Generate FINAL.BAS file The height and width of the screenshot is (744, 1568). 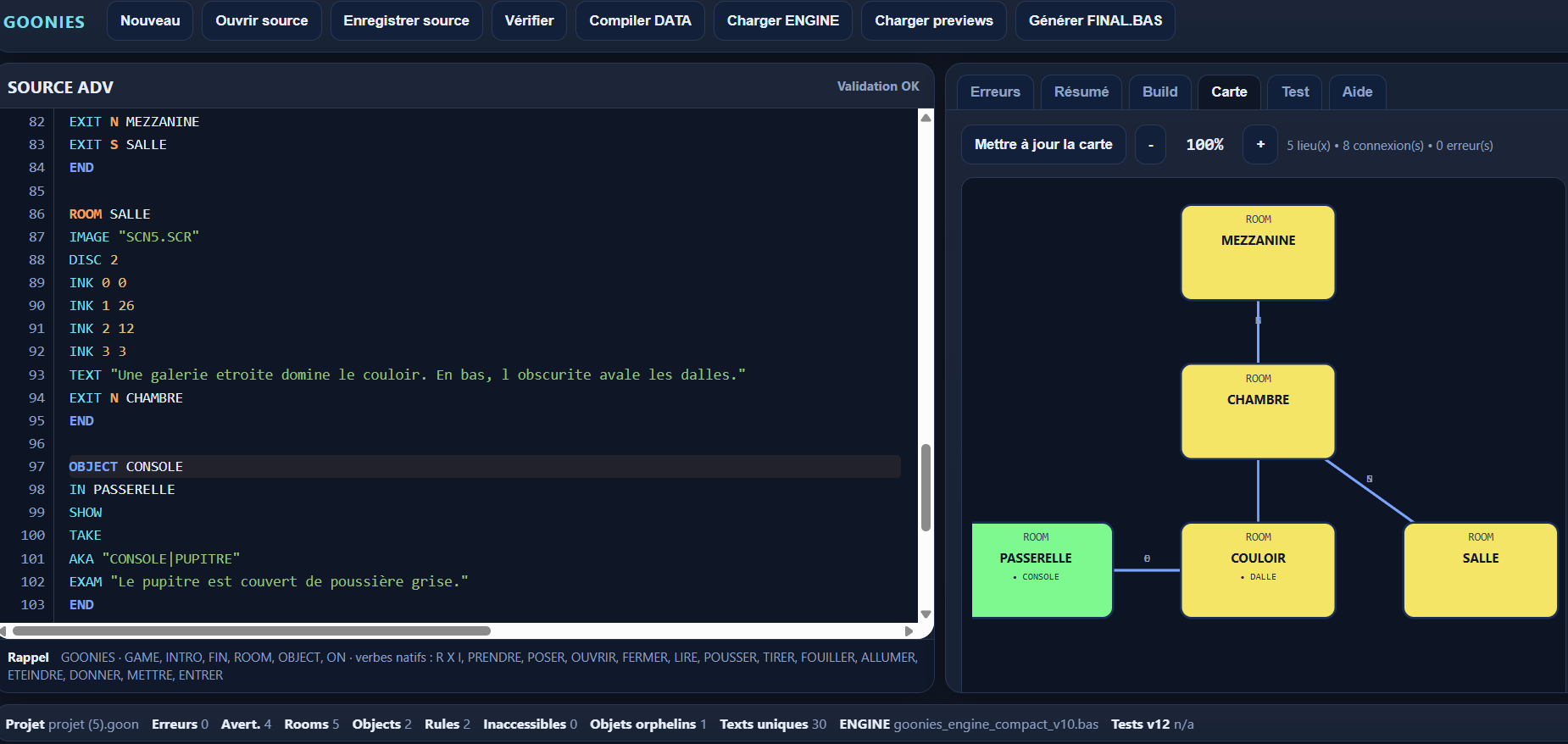[1095, 20]
